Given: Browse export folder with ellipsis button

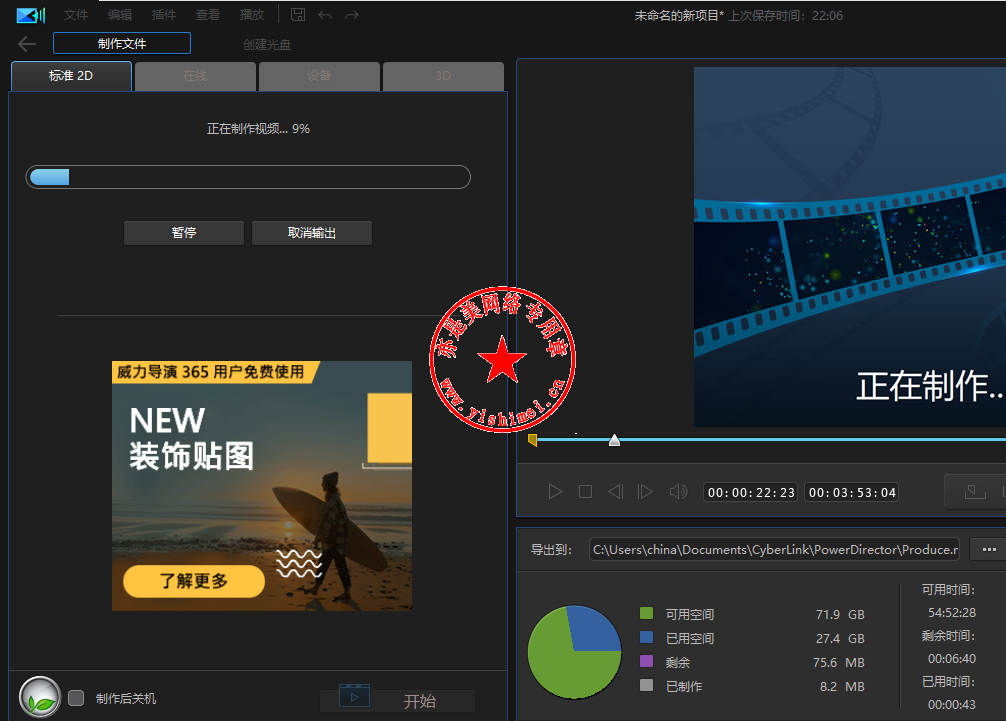Looking at the screenshot, I should (x=989, y=550).
